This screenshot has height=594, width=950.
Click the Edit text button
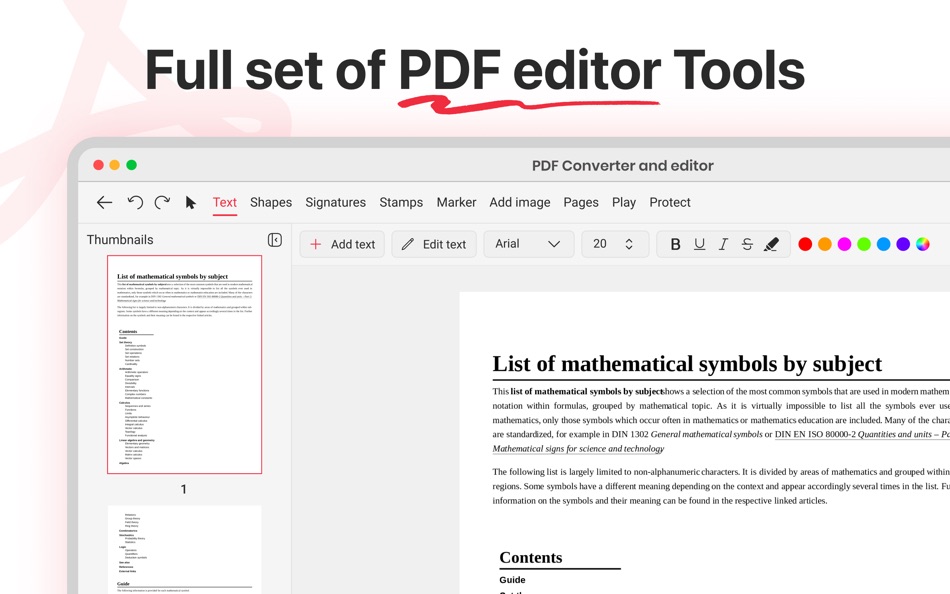click(x=434, y=244)
